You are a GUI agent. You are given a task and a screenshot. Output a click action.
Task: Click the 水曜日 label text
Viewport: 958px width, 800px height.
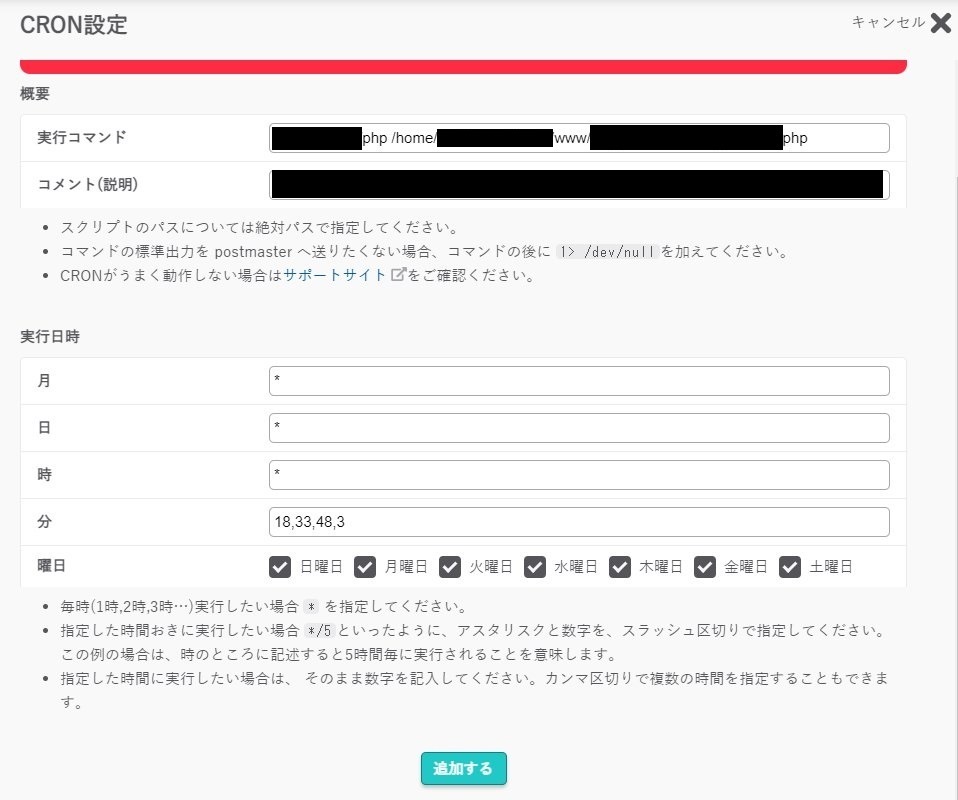pos(576,567)
